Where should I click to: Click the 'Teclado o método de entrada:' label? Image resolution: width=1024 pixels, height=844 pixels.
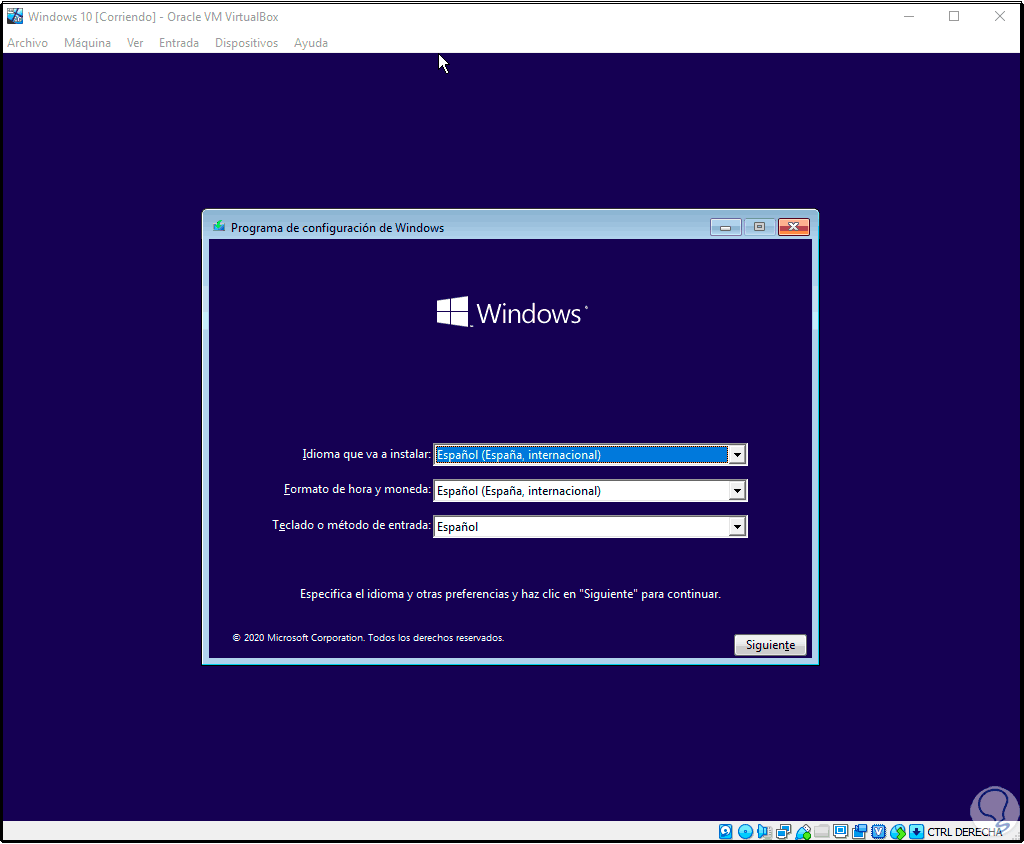pos(351,525)
